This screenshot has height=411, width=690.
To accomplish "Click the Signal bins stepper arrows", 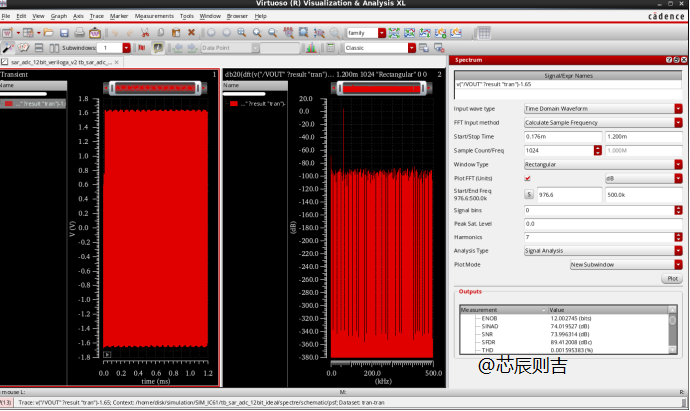I will click(678, 210).
